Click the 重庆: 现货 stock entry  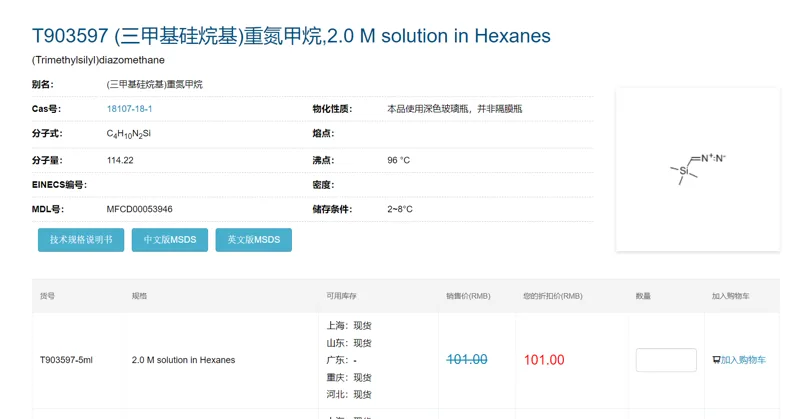pos(349,378)
